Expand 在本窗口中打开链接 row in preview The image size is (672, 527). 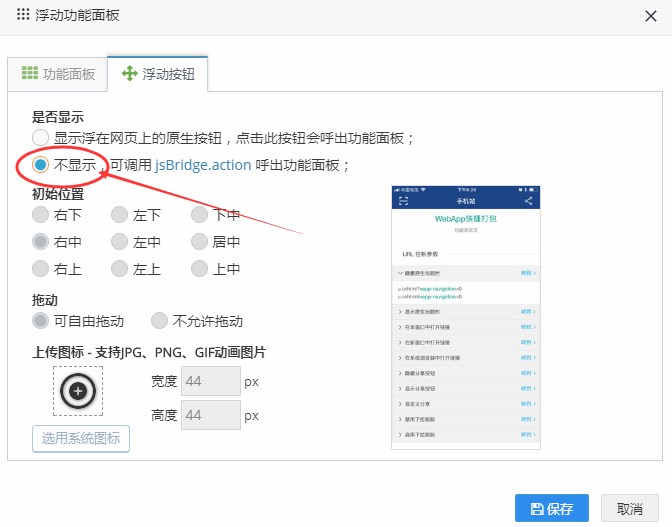coord(466,327)
